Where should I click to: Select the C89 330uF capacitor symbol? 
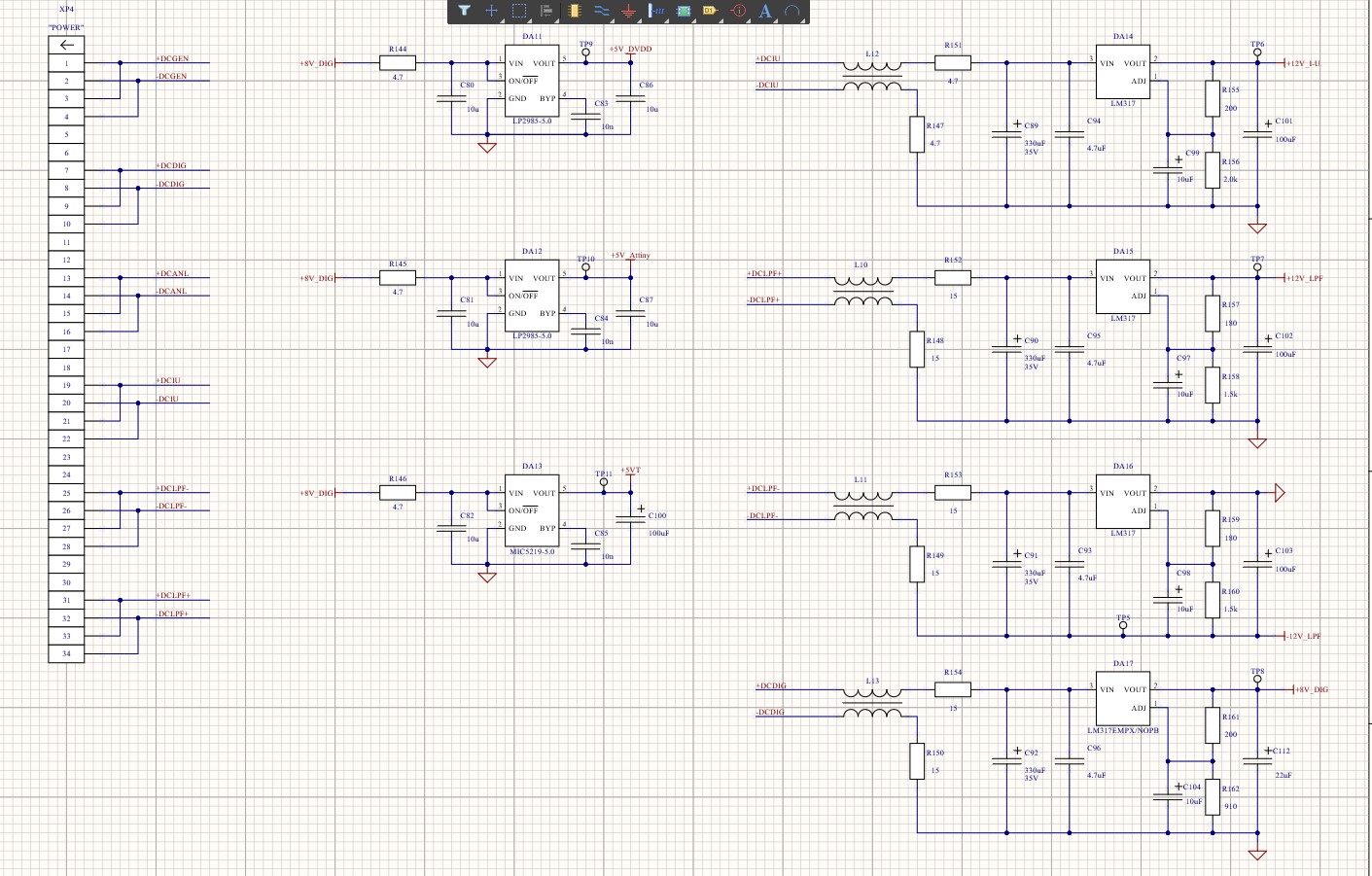[1006, 134]
